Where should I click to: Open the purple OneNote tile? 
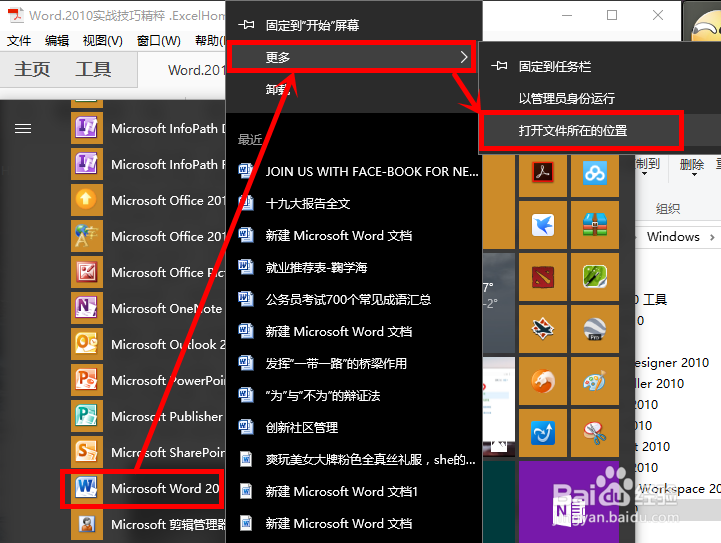569,502
